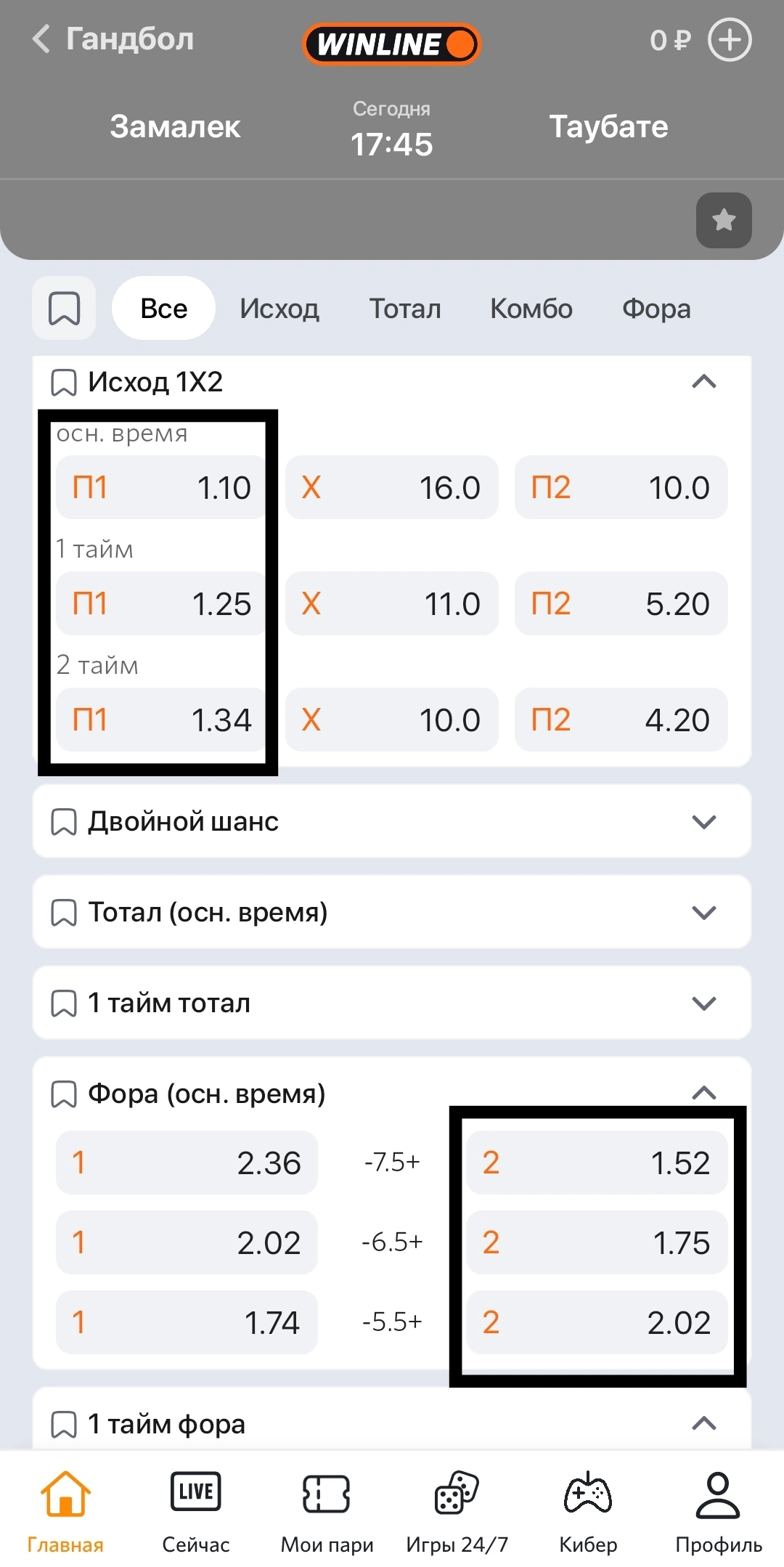The height and width of the screenshot is (1567, 784).
Task: Open the Кибер gamepad section
Action: (x=588, y=1510)
